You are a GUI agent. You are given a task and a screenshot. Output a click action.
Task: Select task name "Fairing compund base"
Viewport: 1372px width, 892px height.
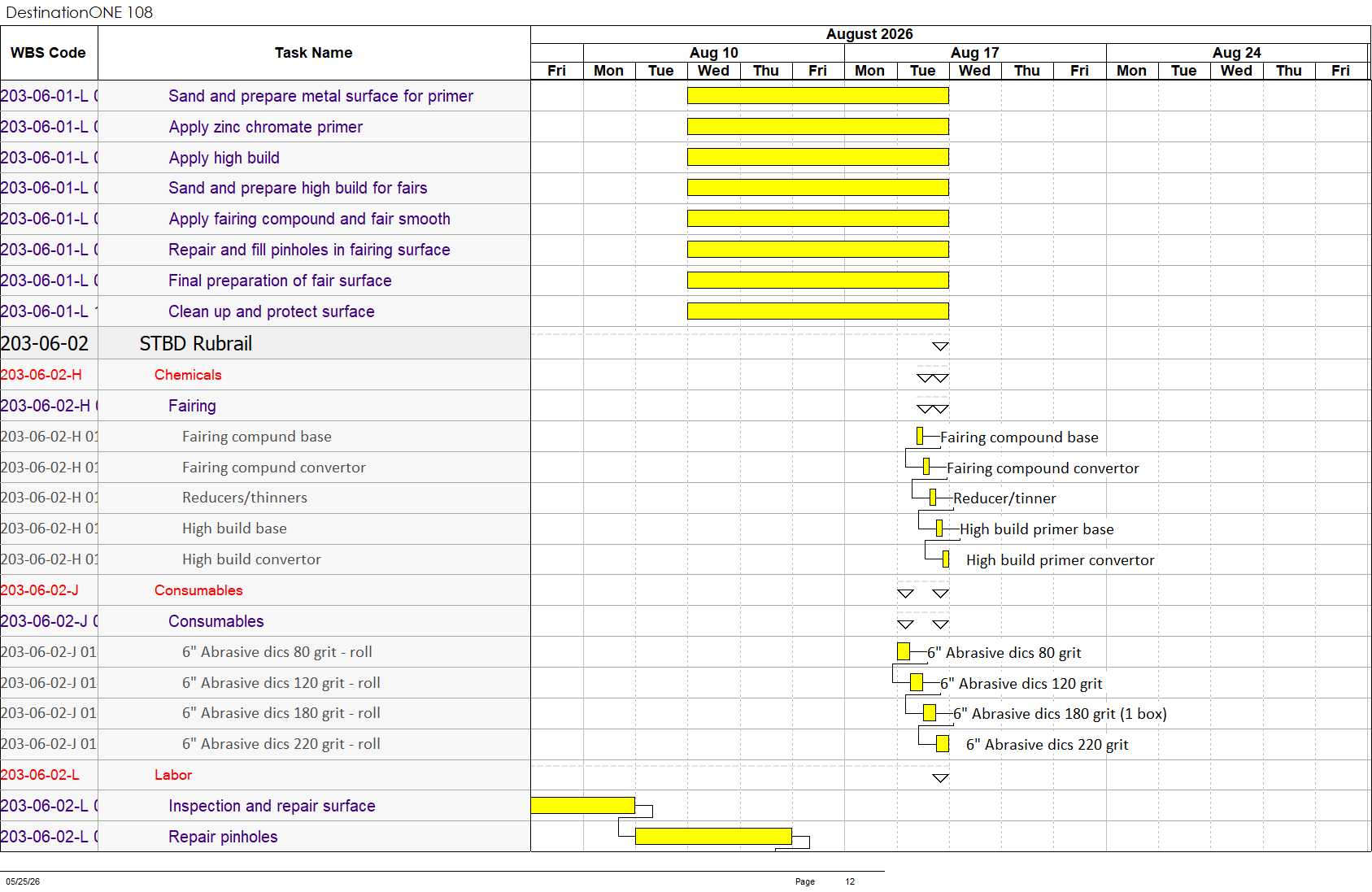click(257, 437)
